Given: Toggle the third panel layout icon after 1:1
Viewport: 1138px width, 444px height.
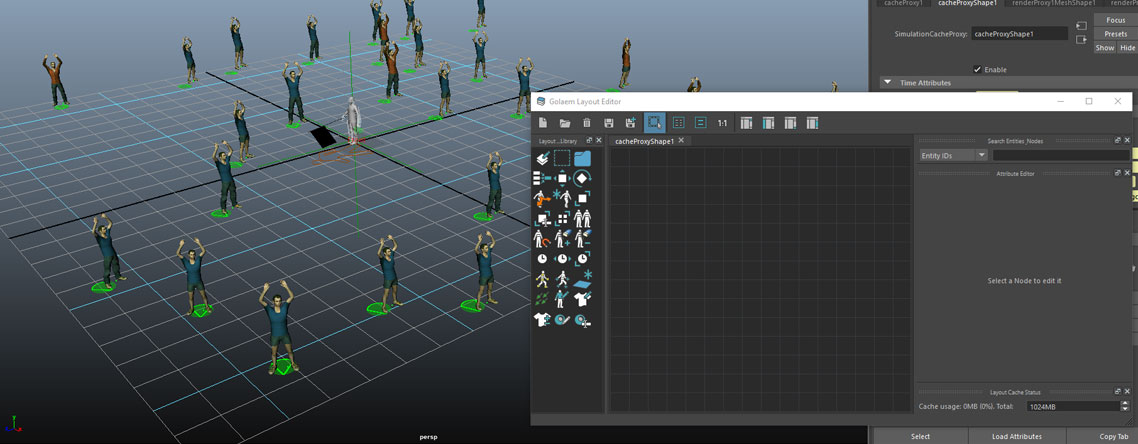Looking at the screenshot, I should pyautogui.click(x=790, y=123).
